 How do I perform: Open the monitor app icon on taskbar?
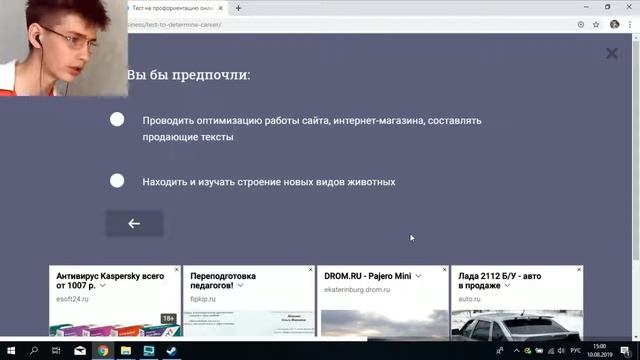tap(149, 351)
